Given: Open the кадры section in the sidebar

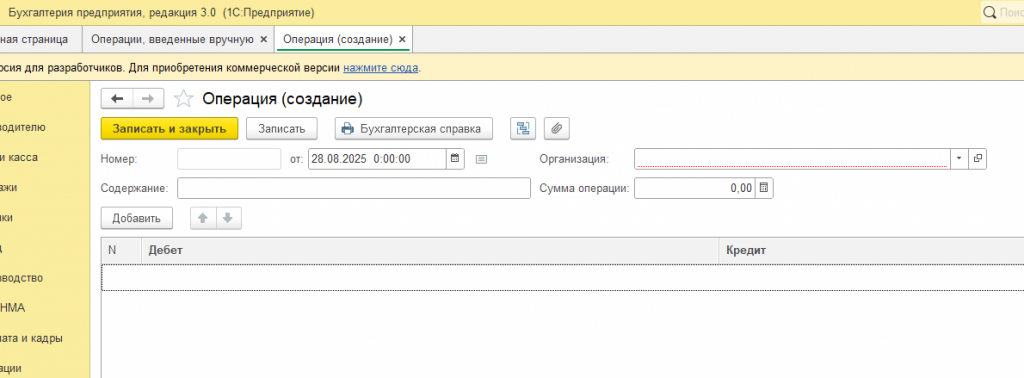Looking at the screenshot, I should click(31, 339).
